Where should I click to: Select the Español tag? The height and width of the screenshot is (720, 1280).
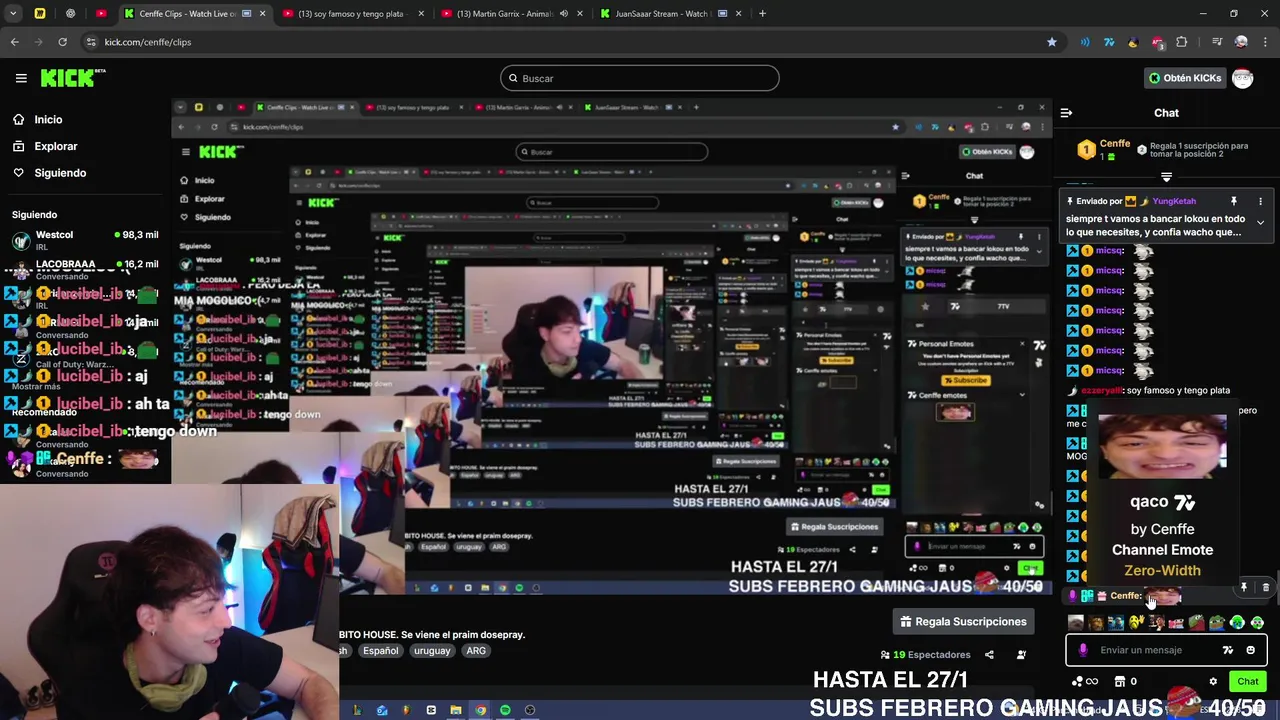click(380, 650)
